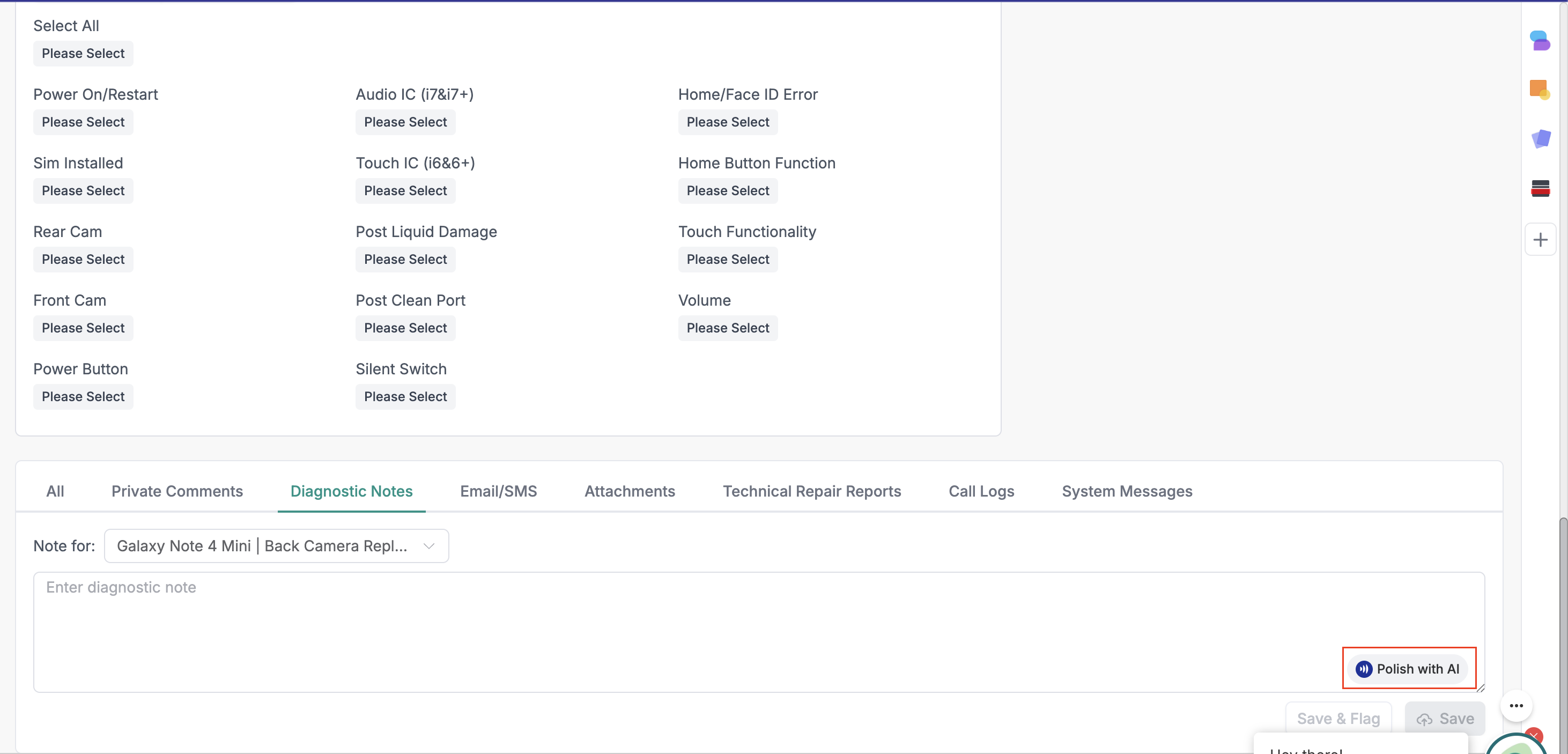Set Rear Cam status selector
This screenshot has height=754, width=1568.
point(83,260)
